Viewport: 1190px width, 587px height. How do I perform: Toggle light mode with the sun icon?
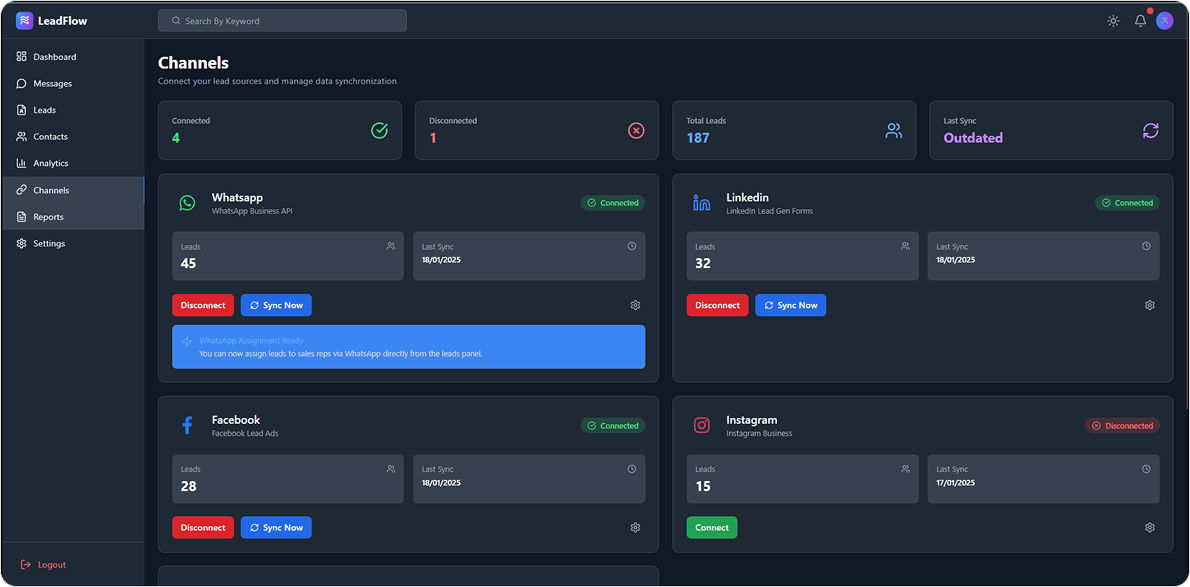(1113, 20)
